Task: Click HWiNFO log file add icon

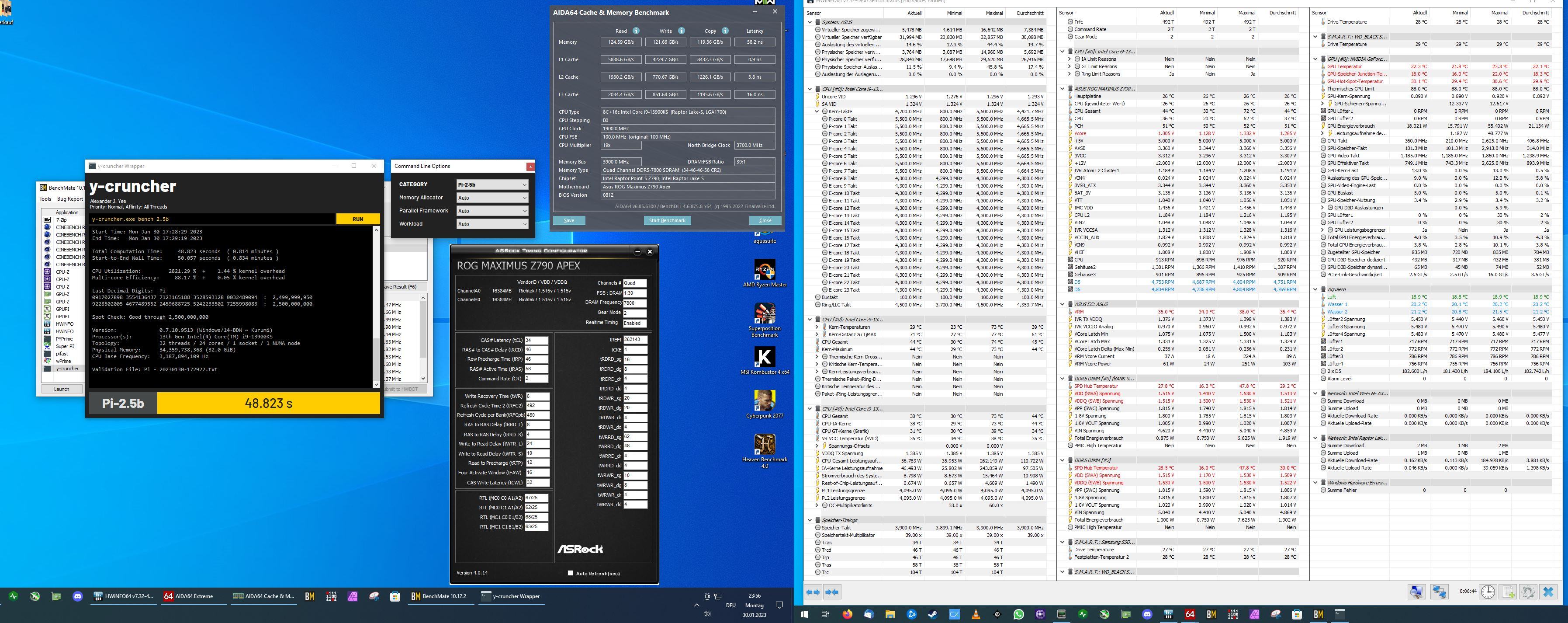Action: click(1508, 592)
